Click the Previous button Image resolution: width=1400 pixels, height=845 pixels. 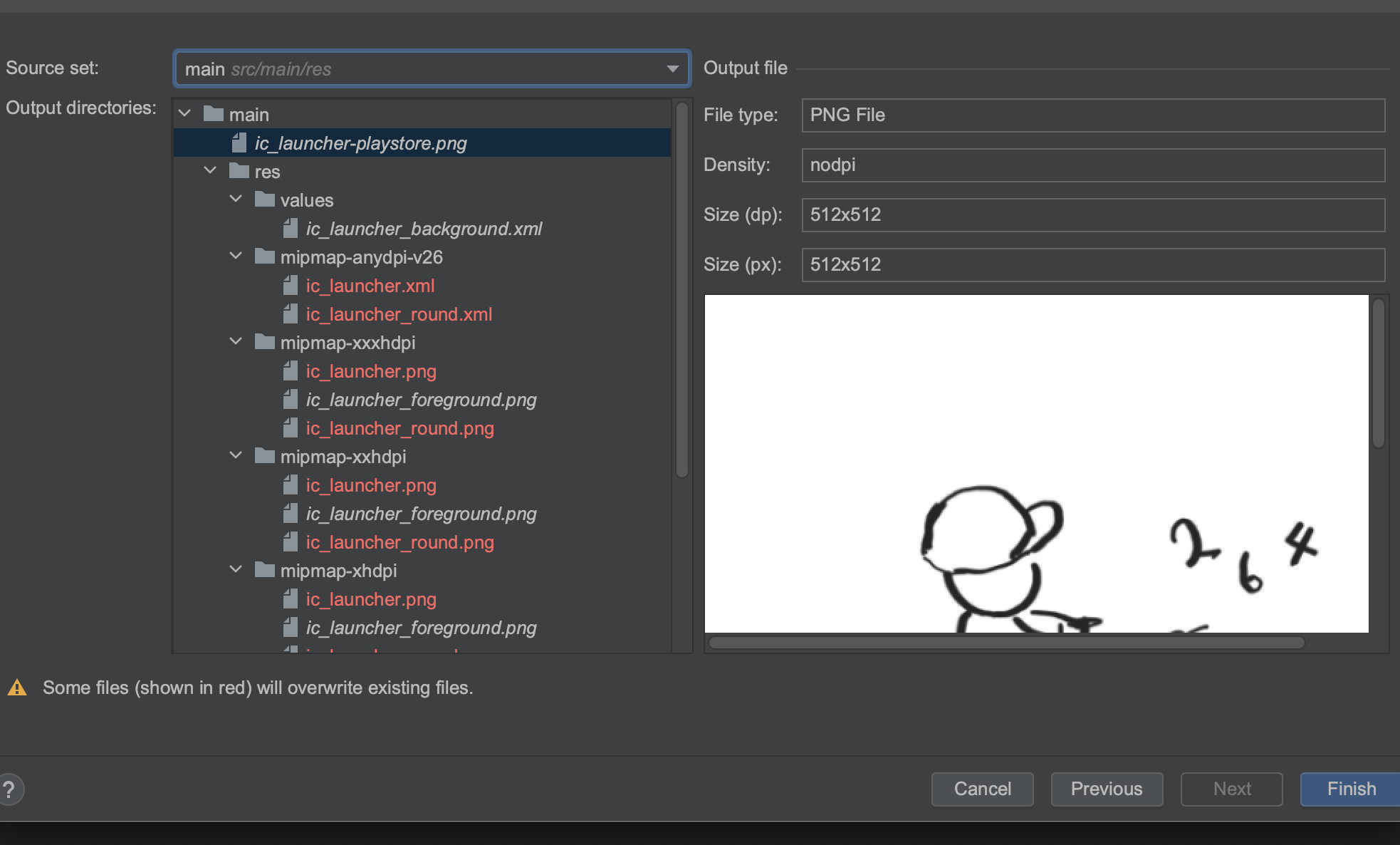(1106, 789)
